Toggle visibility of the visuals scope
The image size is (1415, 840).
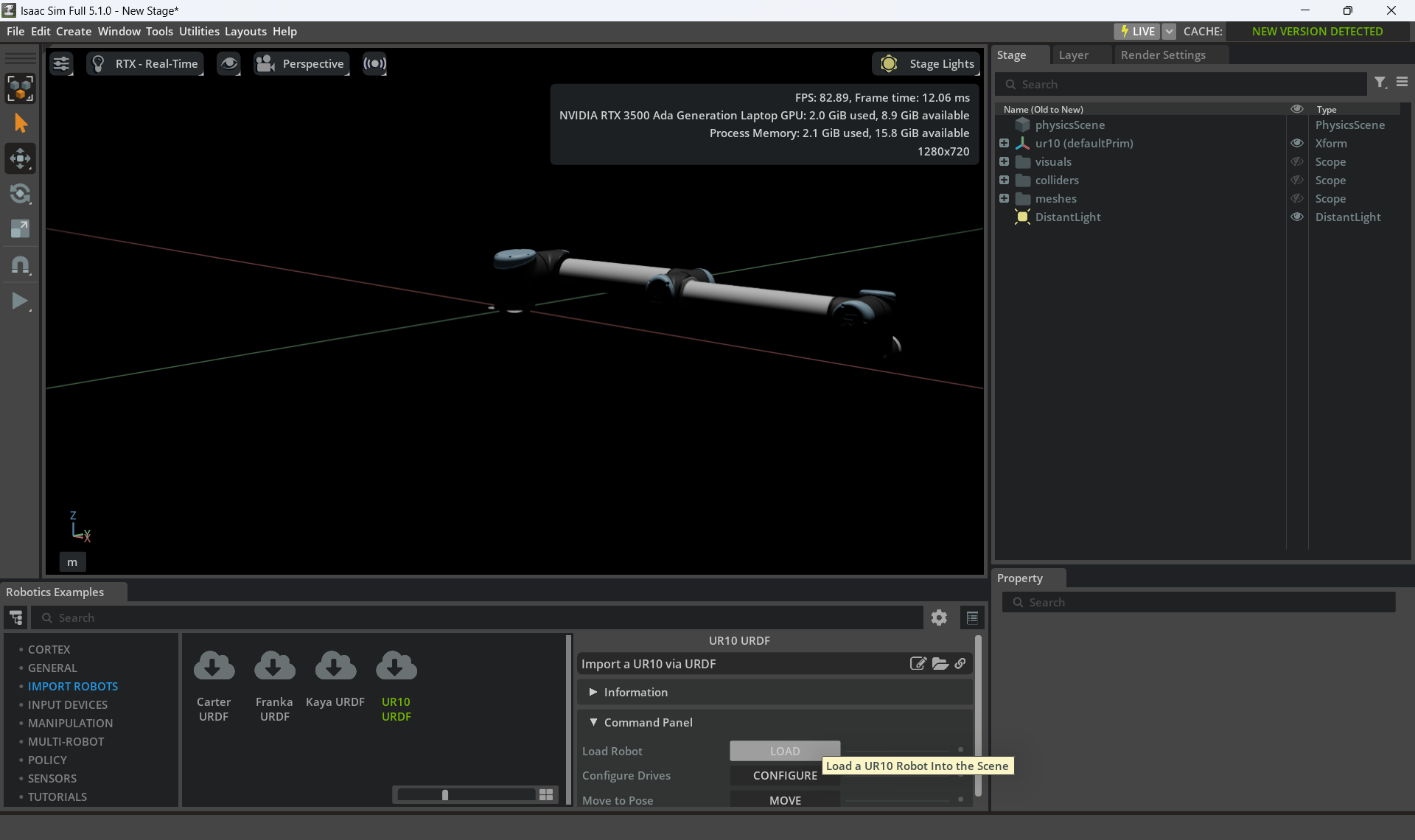1296,162
